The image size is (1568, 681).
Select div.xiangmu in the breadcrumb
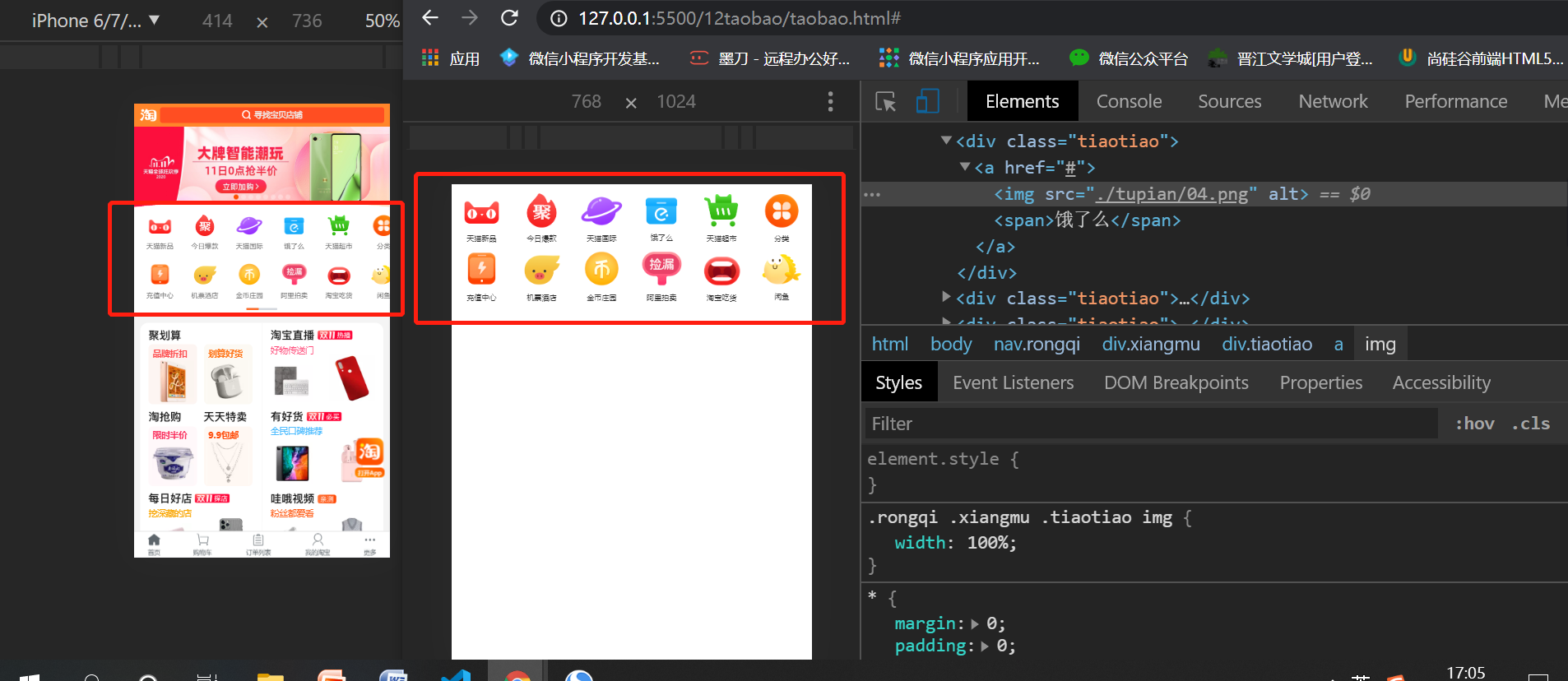1151,344
